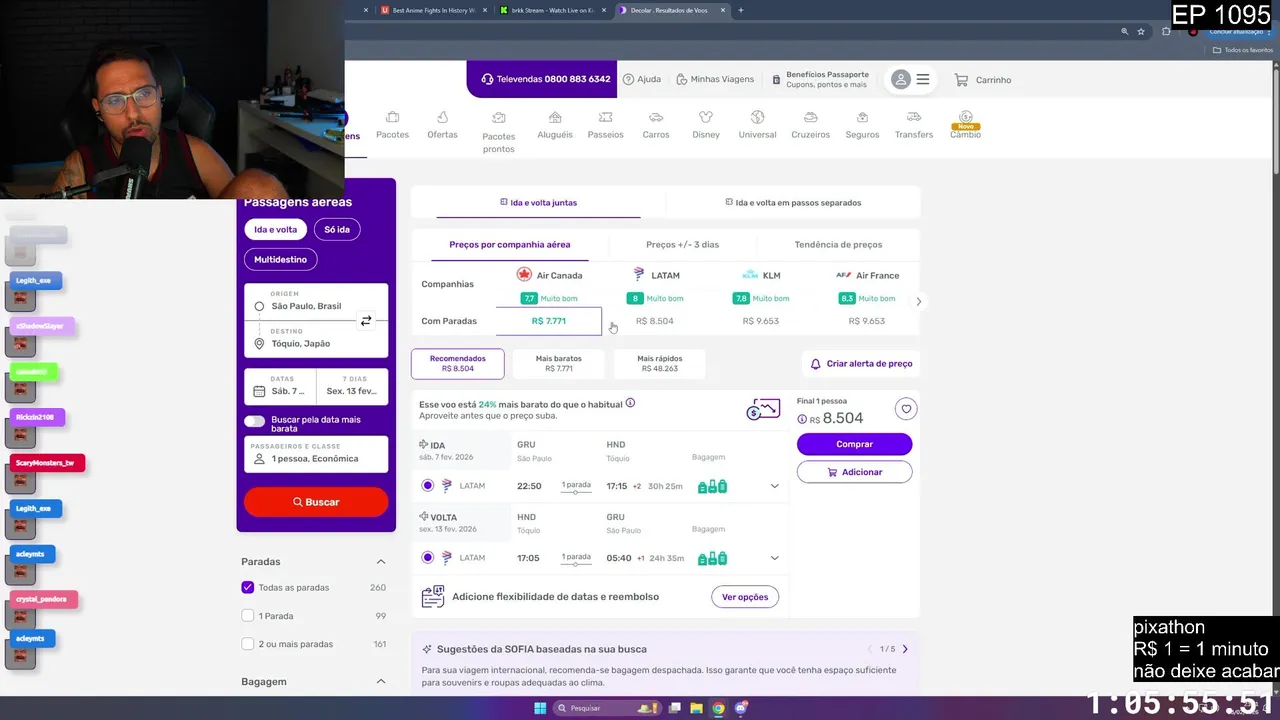Screen dimensions: 1280x720
Task: Show next airlines in price table
Action: point(918,301)
